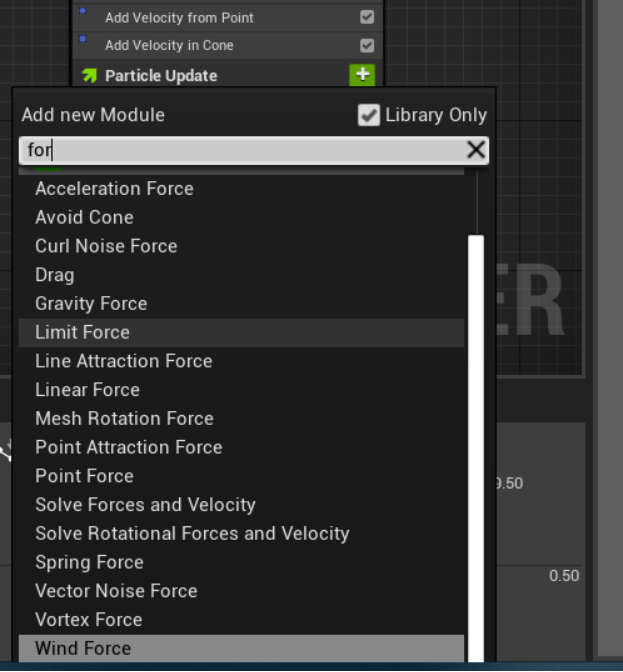
Task: Add the Gravity Force module
Action: [x=91, y=303]
